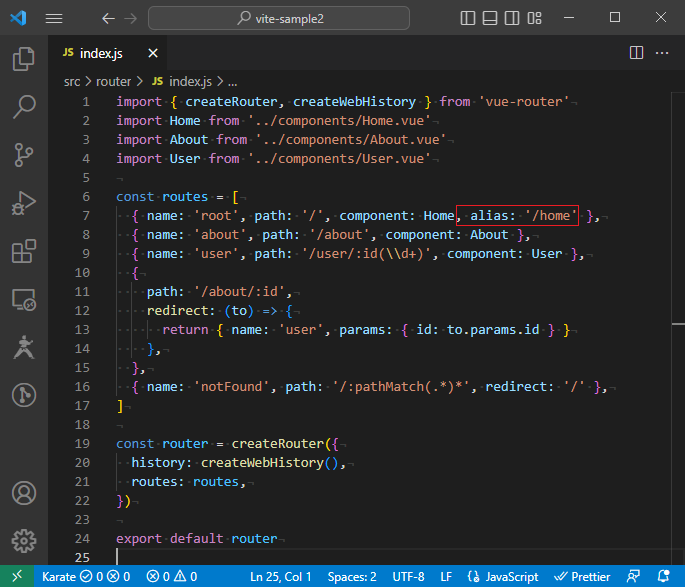The image size is (685, 587).
Task: Click createWebHistory on line 1
Action: [x=354, y=102]
